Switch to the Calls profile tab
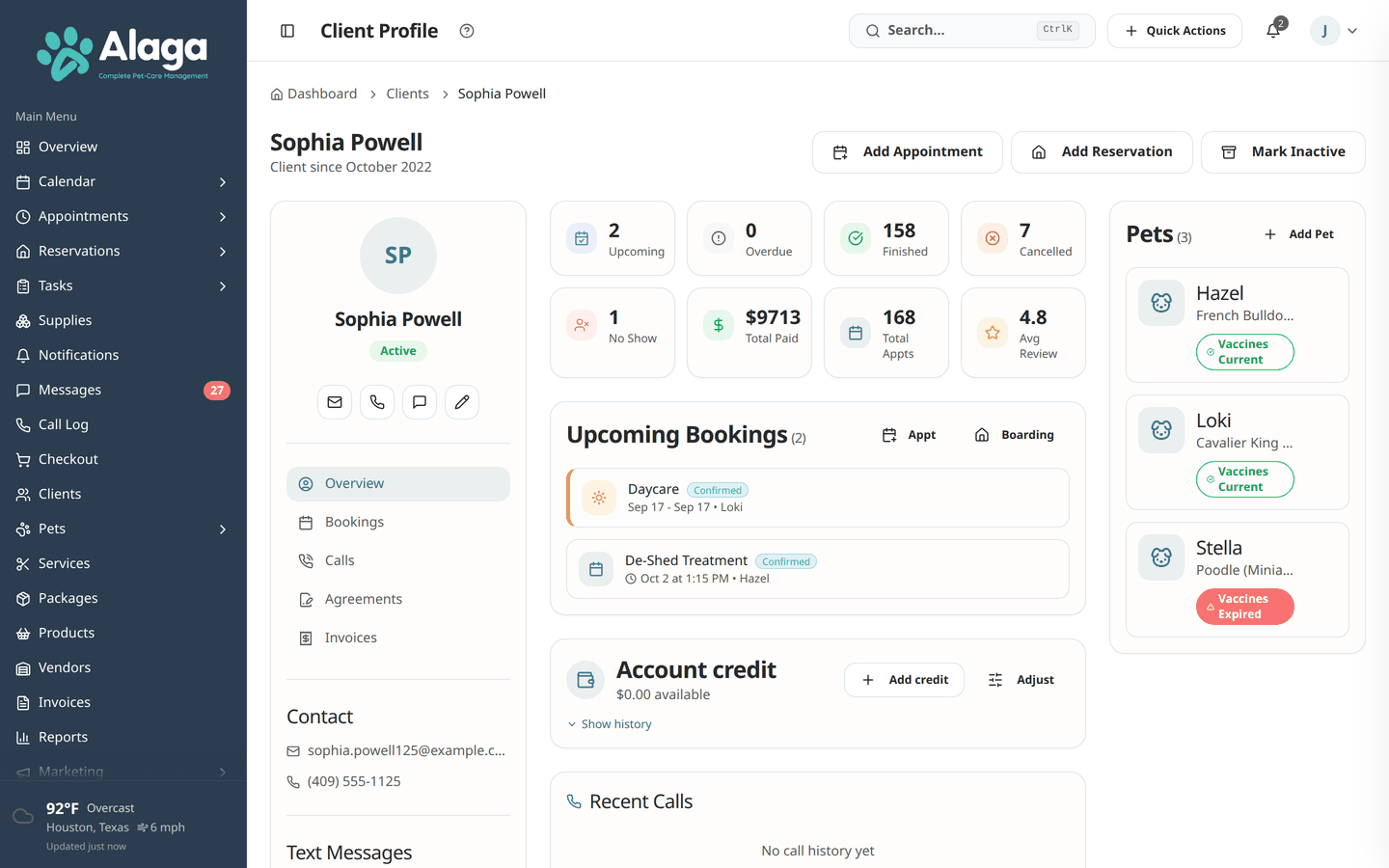Image resolution: width=1389 pixels, height=868 pixels. pyautogui.click(x=398, y=561)
